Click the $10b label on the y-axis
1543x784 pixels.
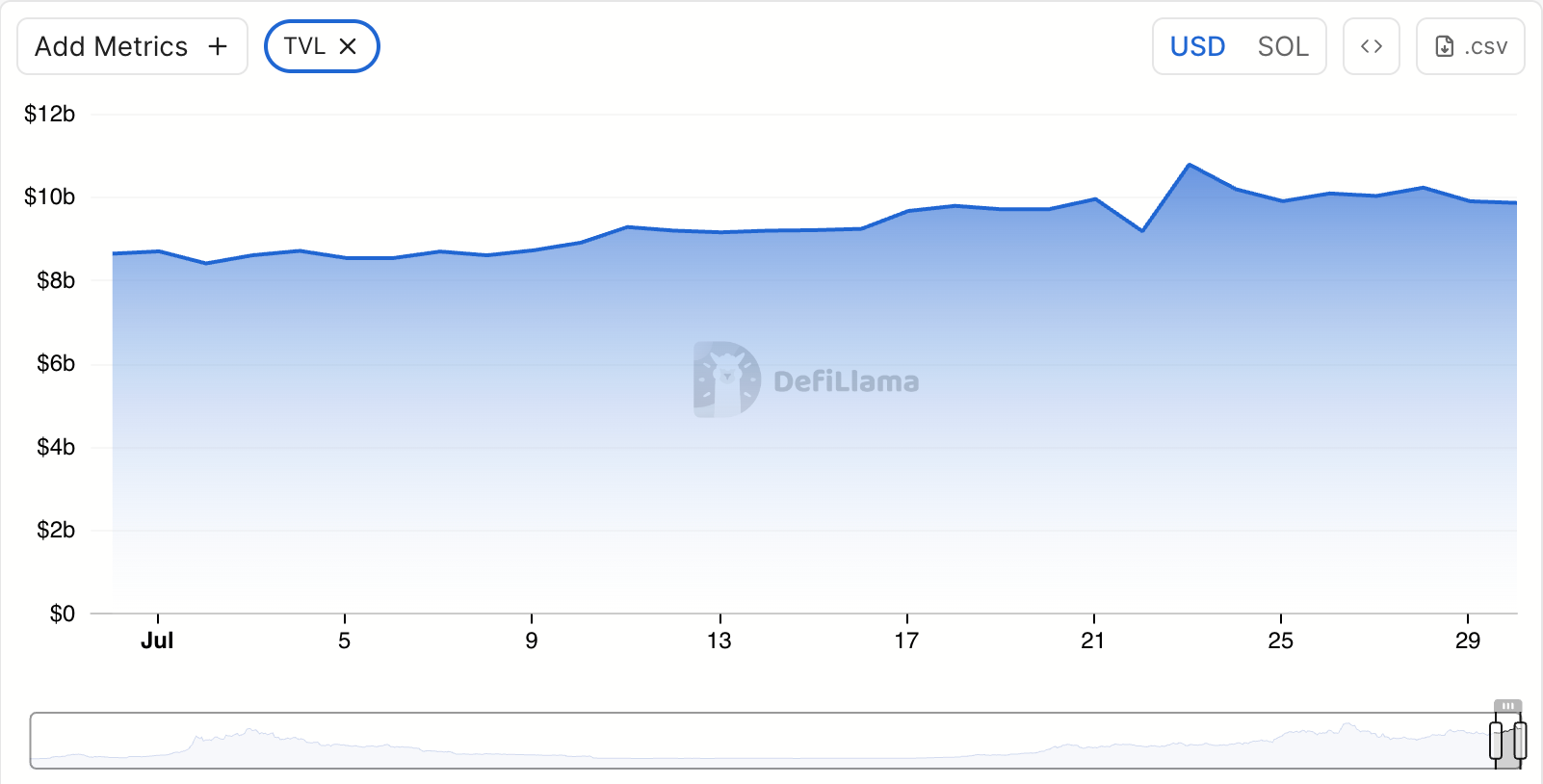point(49,197)
